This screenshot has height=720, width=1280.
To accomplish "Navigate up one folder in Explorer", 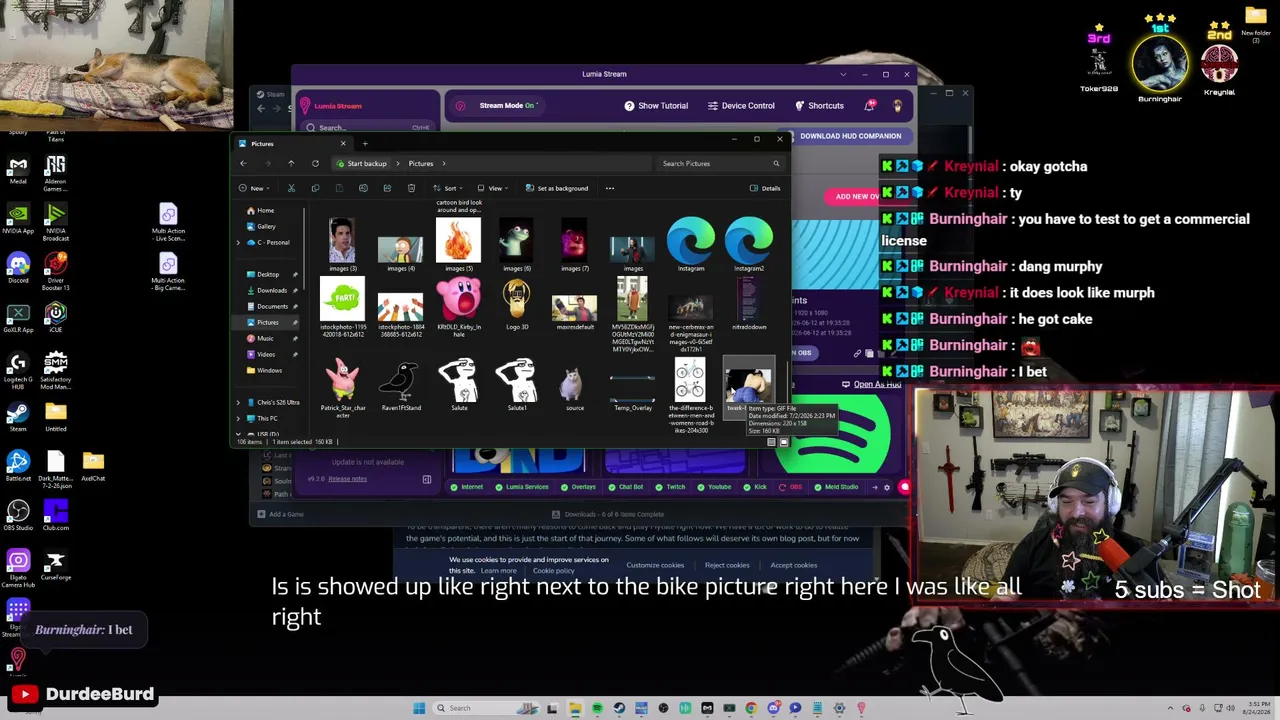I will pyautogui.click(x=291, y=163).
